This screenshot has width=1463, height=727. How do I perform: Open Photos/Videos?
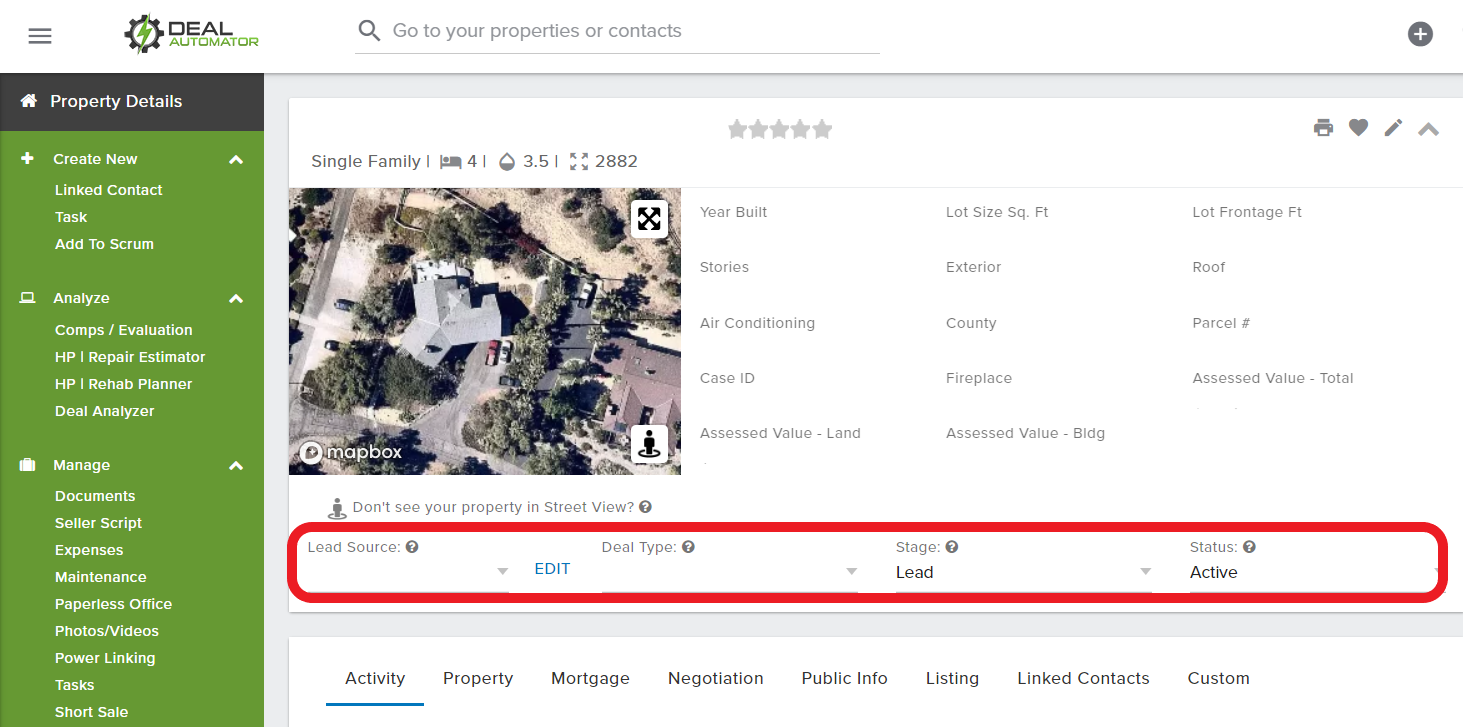point(106,631)
